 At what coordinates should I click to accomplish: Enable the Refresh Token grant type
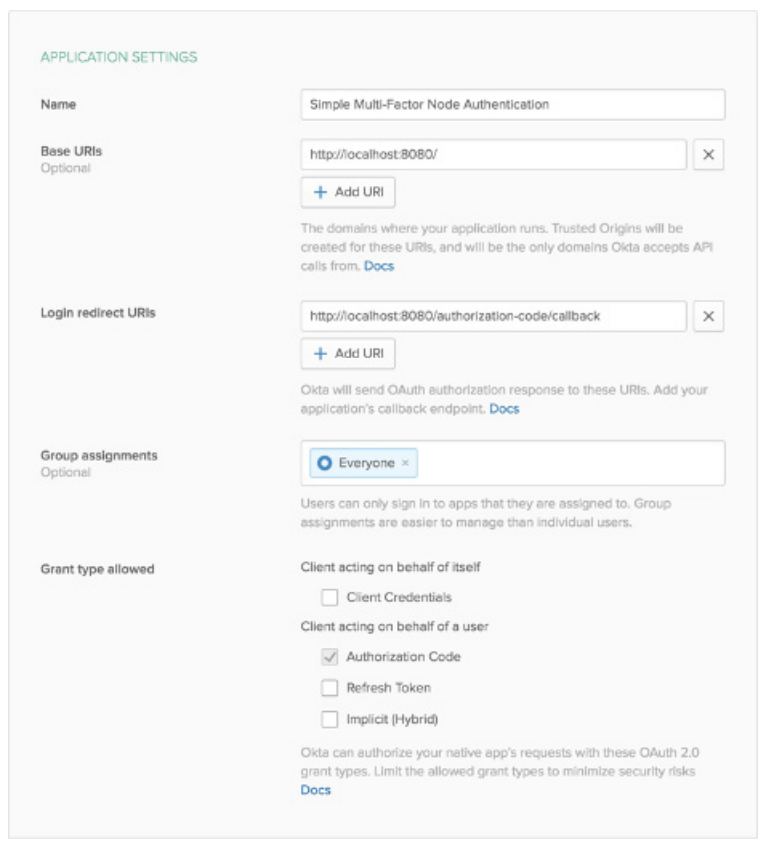point(329,688)
